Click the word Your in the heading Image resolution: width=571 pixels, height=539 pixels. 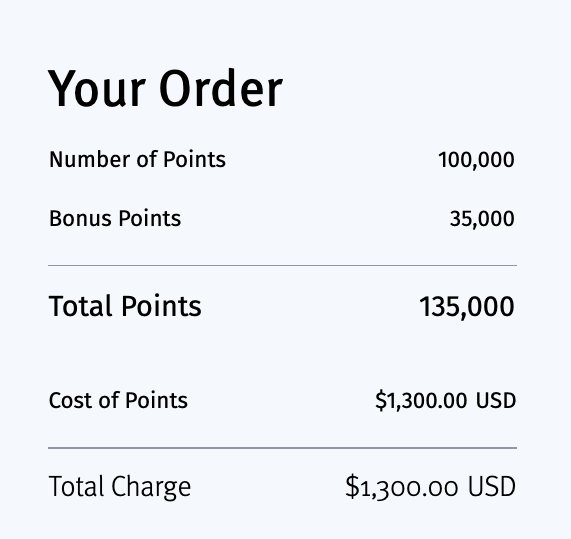pos(97,89)
